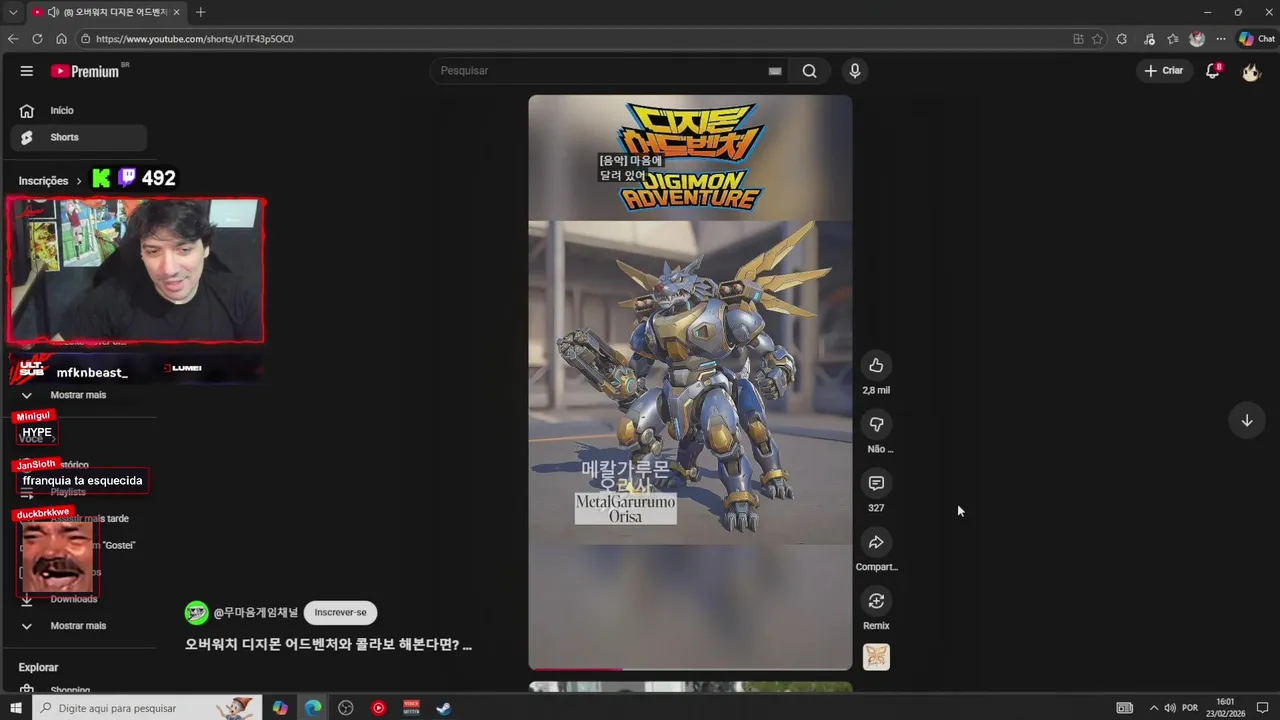Switch to Microsoft Edge in the taskbar

click(313, 708)
